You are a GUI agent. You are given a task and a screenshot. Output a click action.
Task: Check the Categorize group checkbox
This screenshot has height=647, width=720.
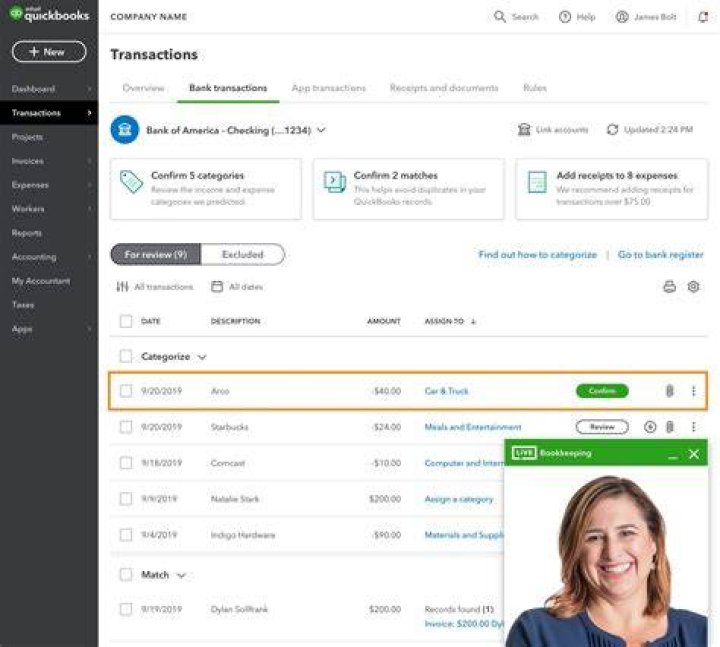tap(126, 356)
